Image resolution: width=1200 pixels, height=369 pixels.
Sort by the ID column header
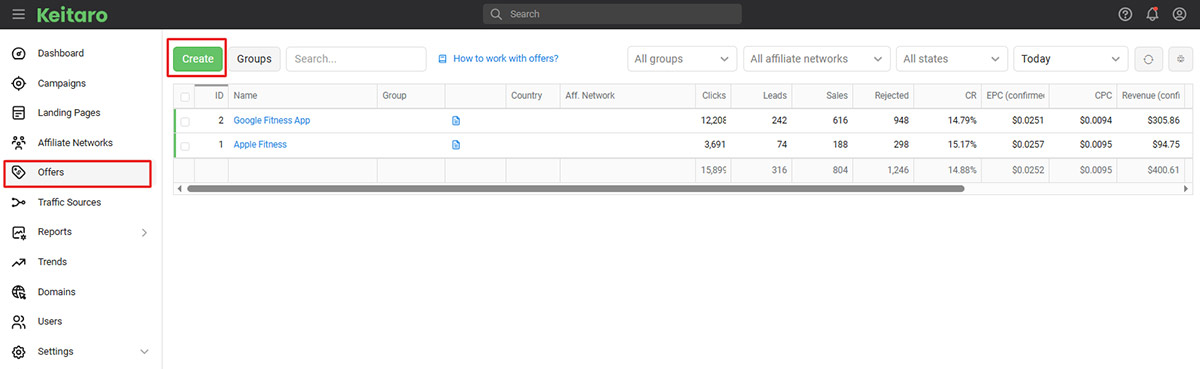(x=211, y=96)
